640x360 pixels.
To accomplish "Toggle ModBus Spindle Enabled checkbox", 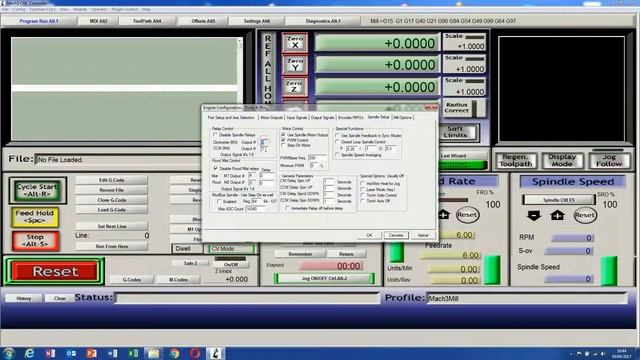I will (219, 202).
